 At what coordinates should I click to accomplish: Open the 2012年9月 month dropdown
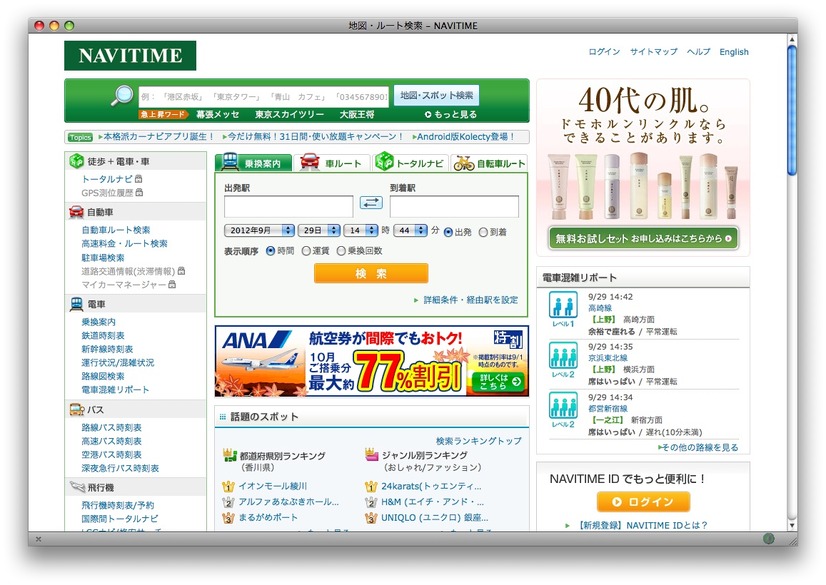259,230
